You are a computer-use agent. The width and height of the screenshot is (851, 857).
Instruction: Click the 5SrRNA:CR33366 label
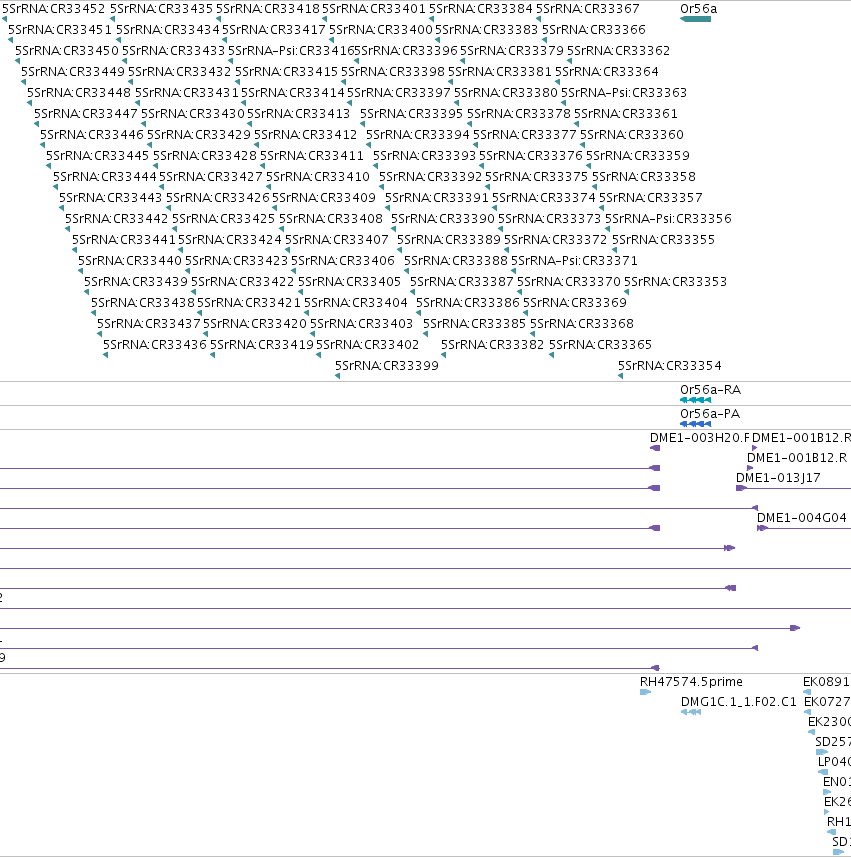(x=594, y=30)
